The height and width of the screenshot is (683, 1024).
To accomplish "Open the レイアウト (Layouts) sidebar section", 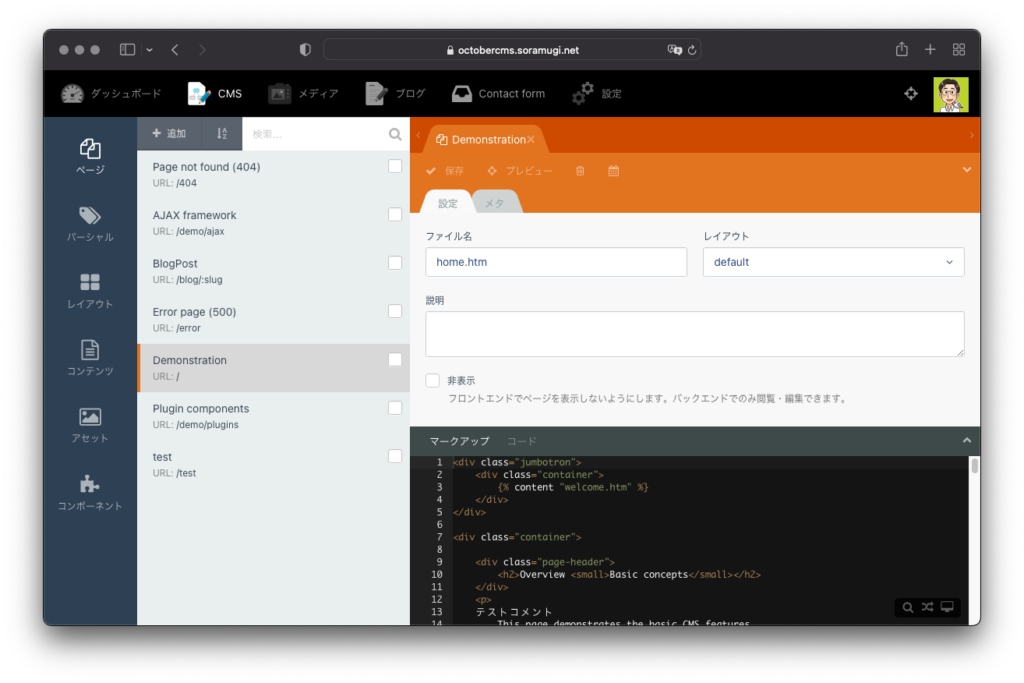I will (90, 291).
